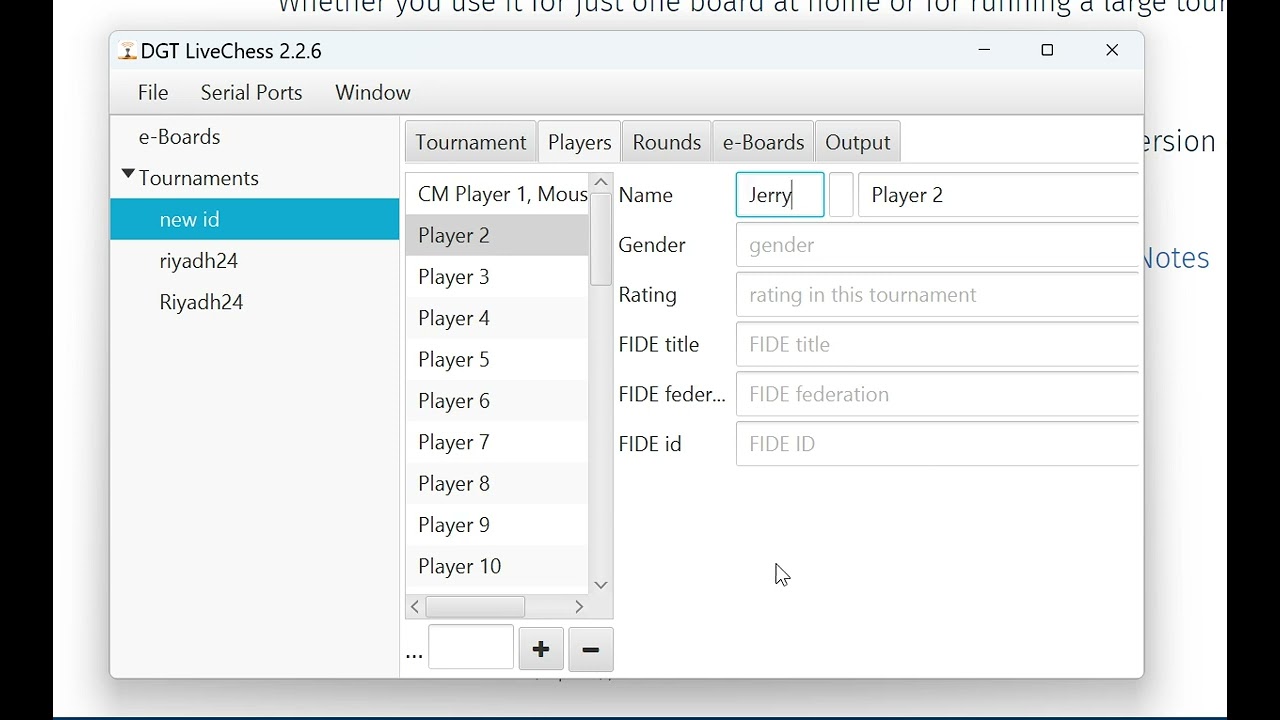1280x720 pixels.
Task: Select Player 5 in the list
Action: pos(497,360)
